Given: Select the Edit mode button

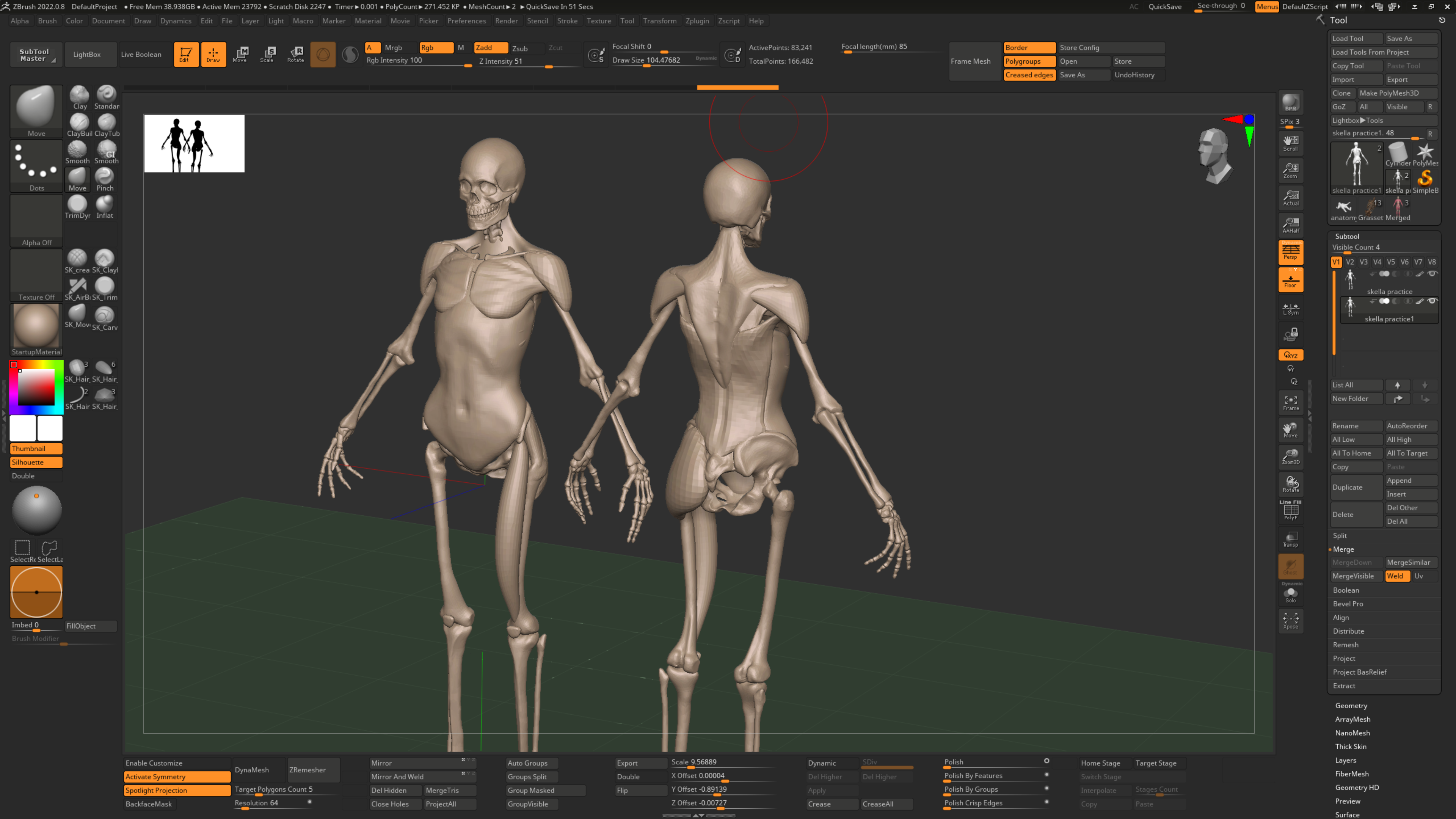Looking at the screenshot, I should [x=186, y=54].
